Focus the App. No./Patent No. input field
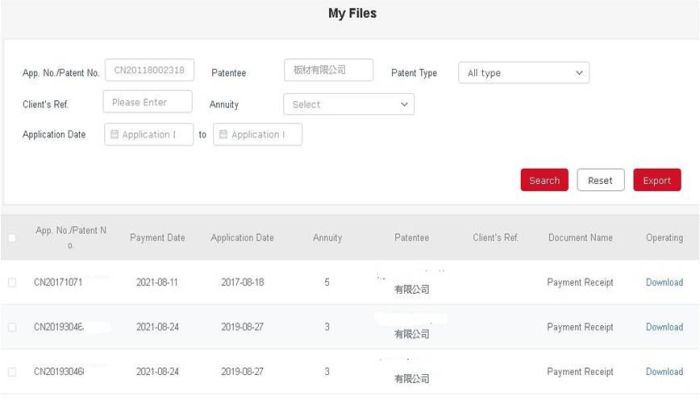 point(149,70)
